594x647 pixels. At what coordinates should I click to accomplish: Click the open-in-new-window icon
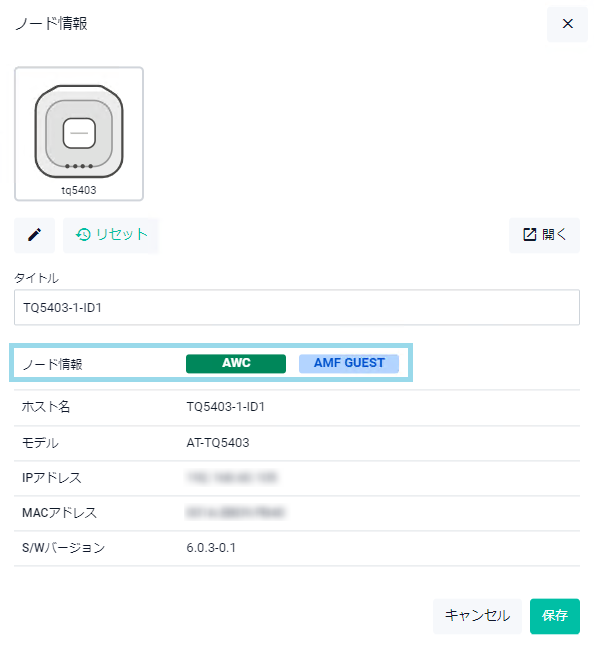pos(530,234)
